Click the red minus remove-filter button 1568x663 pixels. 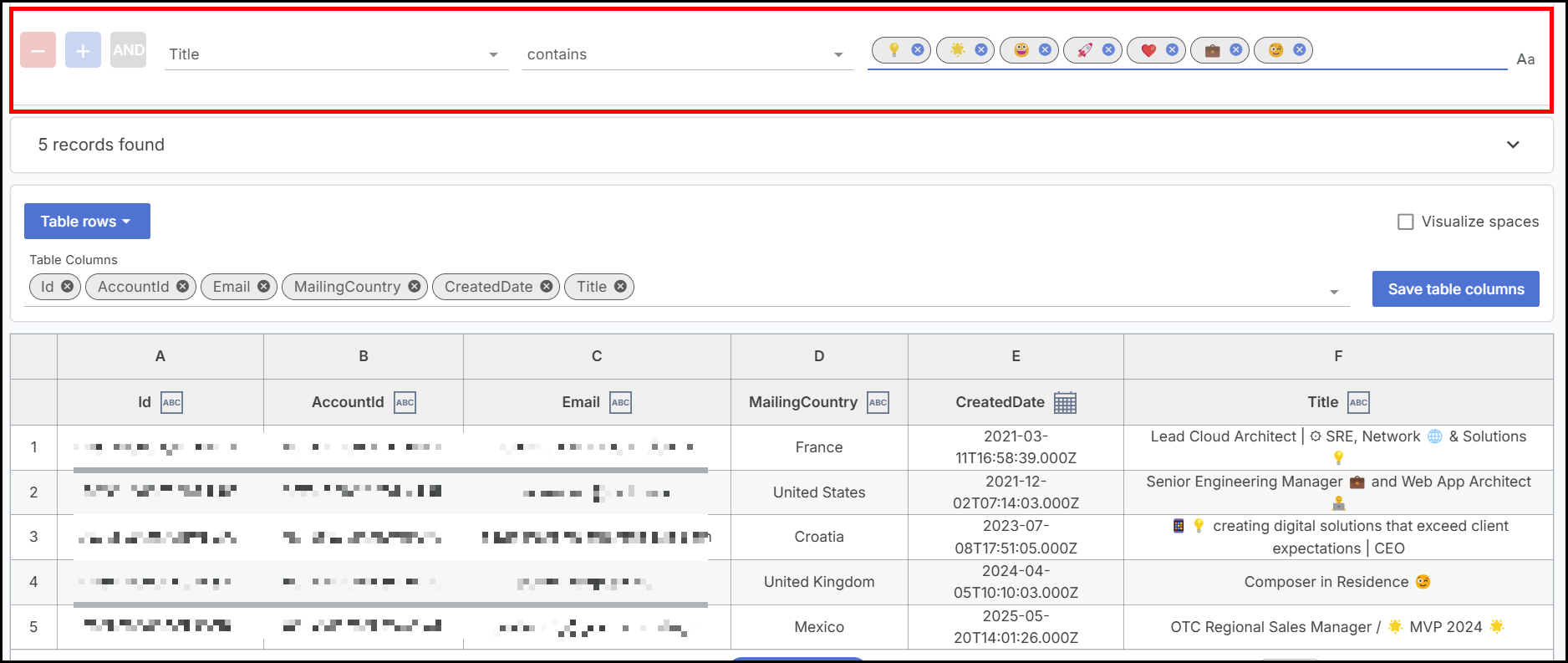(38, 50)
